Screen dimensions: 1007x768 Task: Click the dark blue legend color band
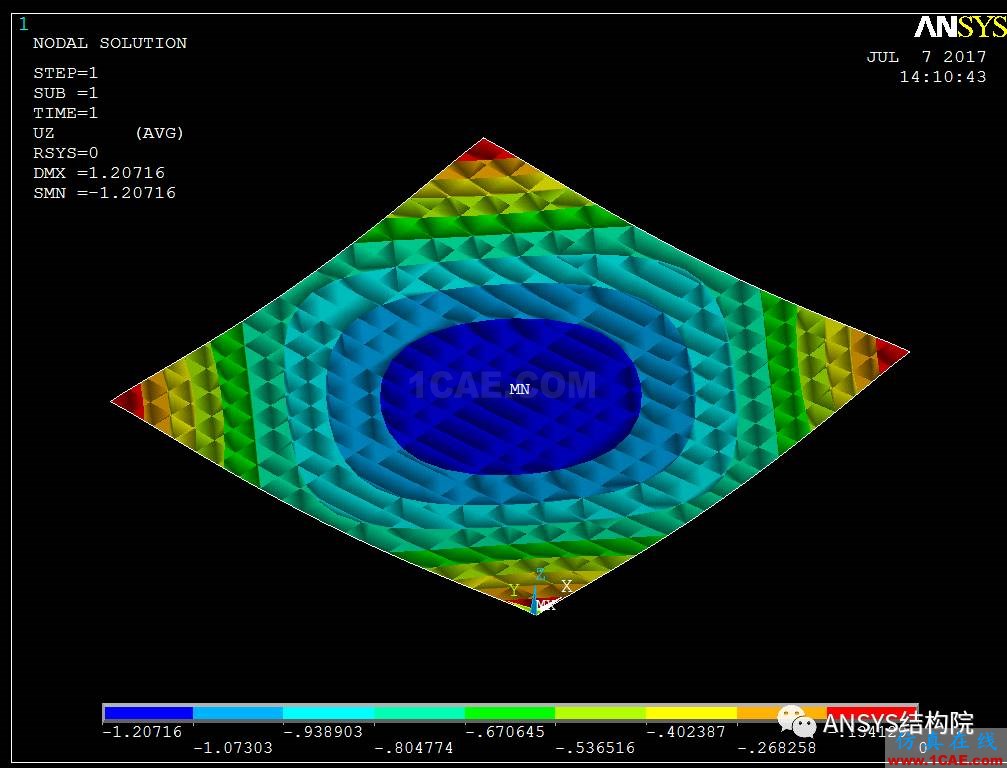click(x=148, y=713)
